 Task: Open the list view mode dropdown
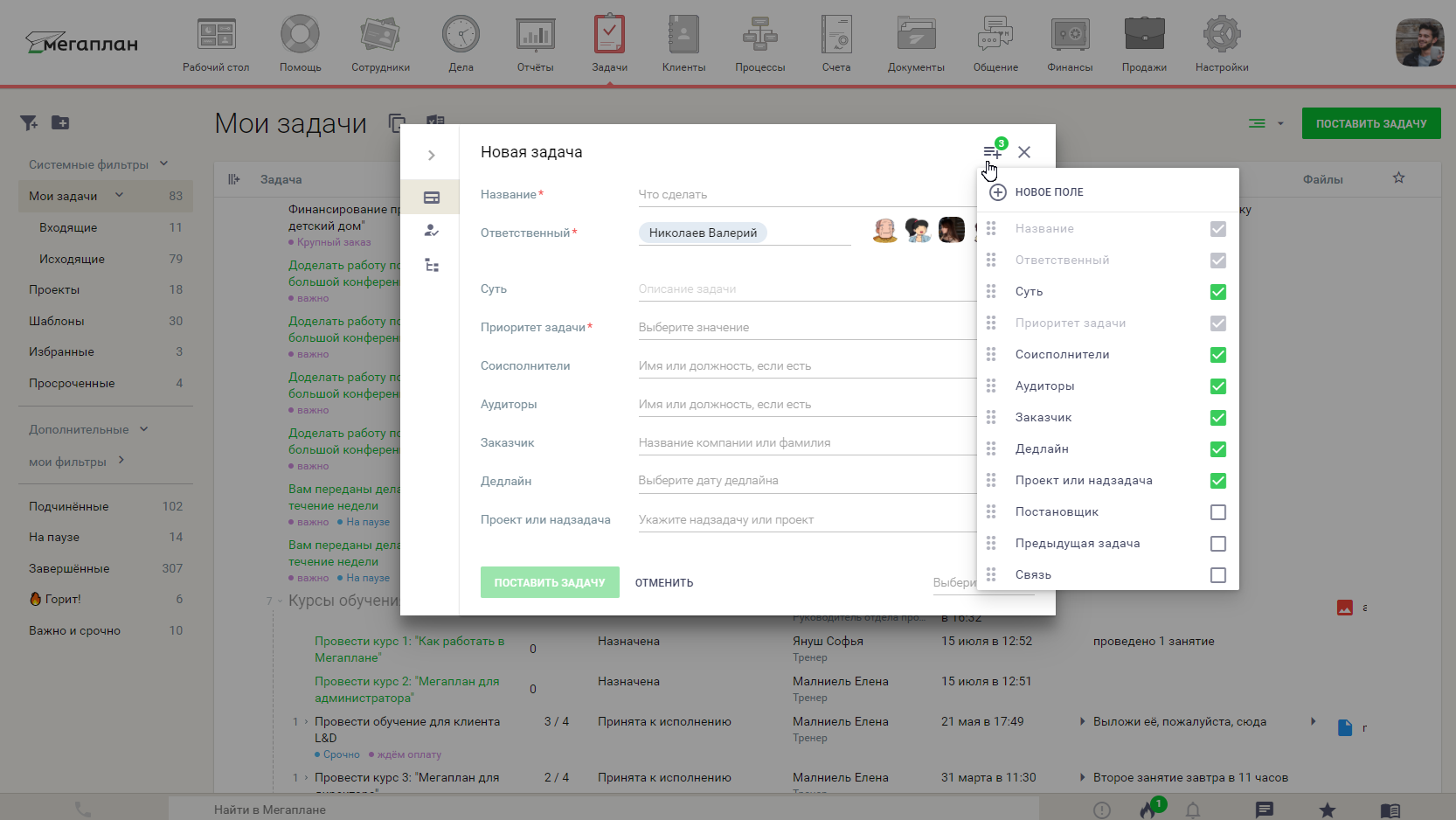point(1265,123)
